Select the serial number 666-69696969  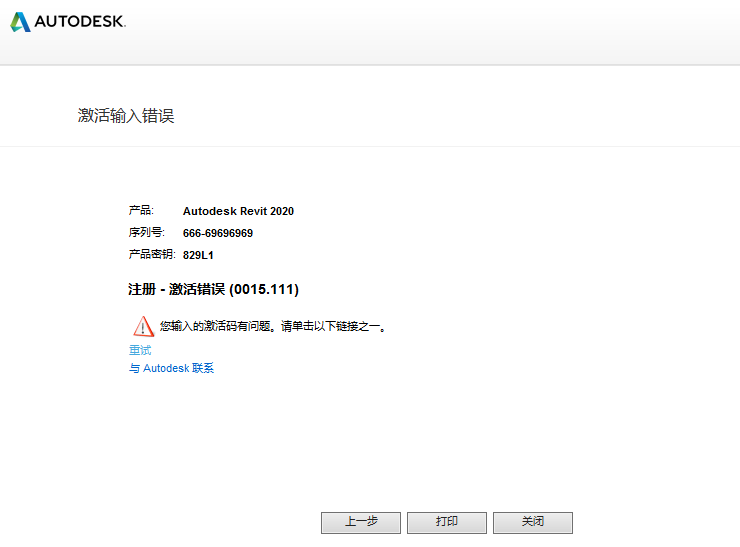[x=218, y=233]
